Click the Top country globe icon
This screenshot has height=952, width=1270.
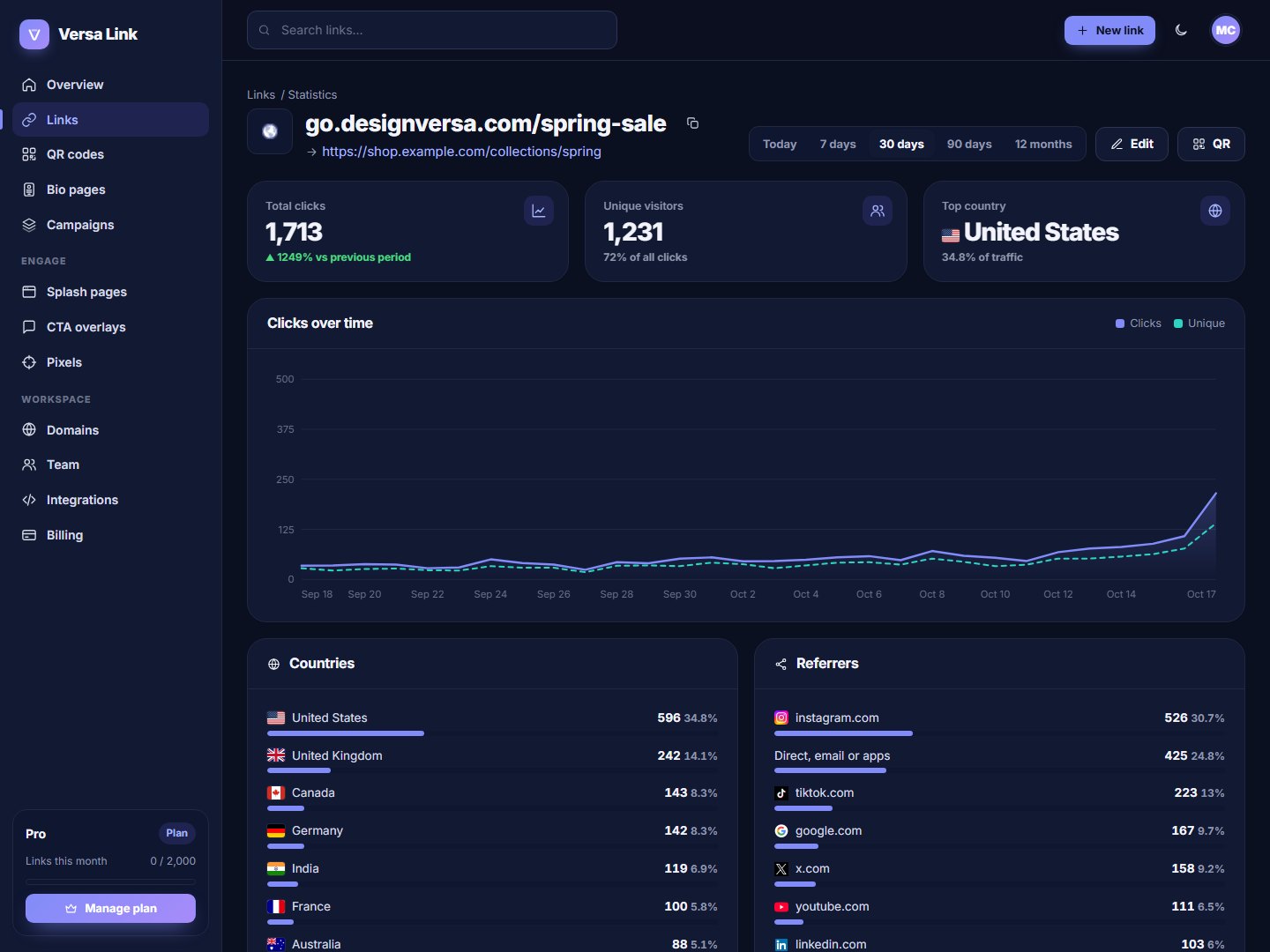pos(1215,211)
